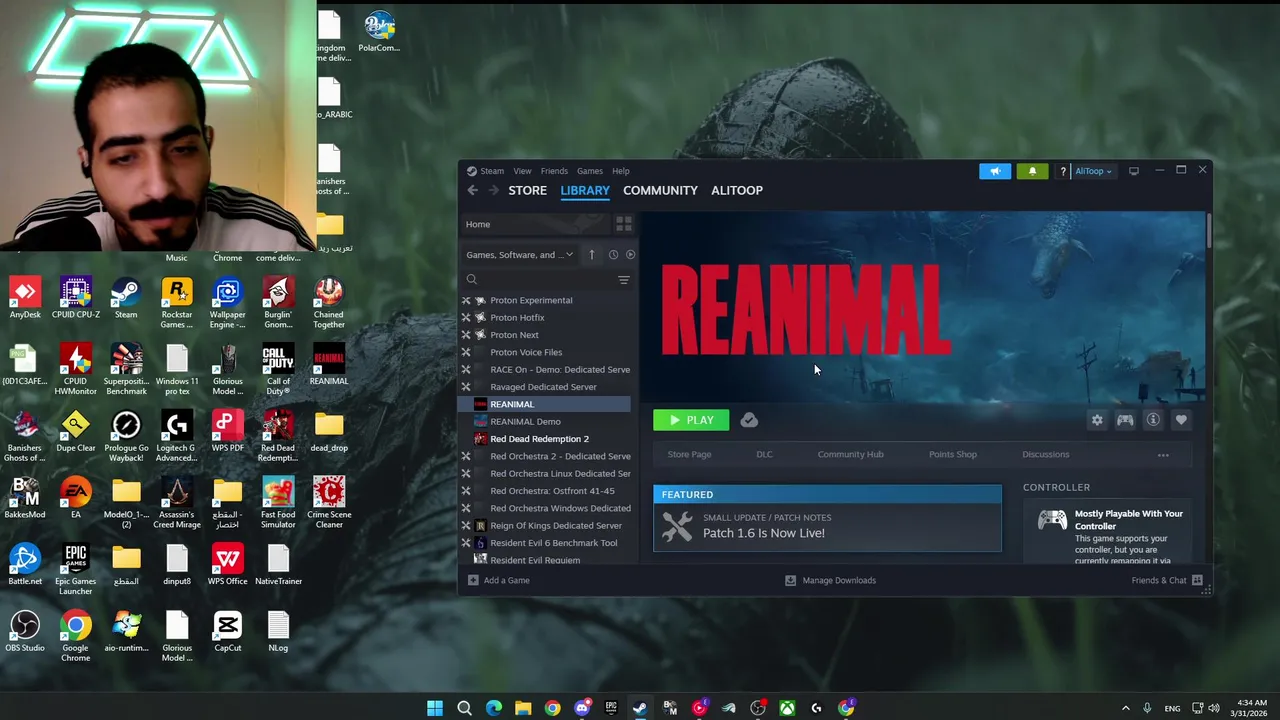Open the DLC link
Image resolution: width=1280 pixels, height=720 pixels.
click(764, 454)
